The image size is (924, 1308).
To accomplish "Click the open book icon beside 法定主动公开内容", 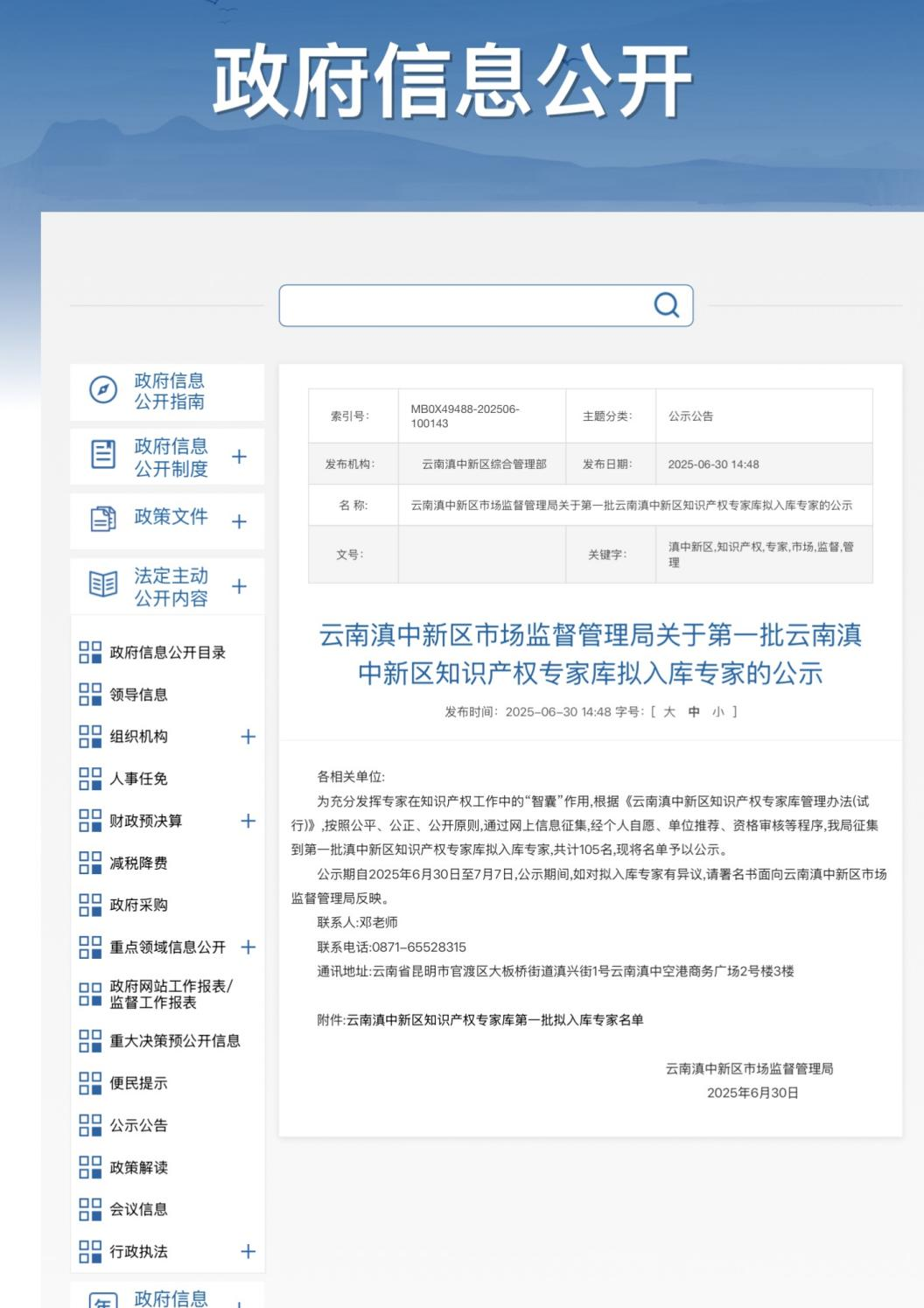I will pyautogui.click(x=103, y=584).
